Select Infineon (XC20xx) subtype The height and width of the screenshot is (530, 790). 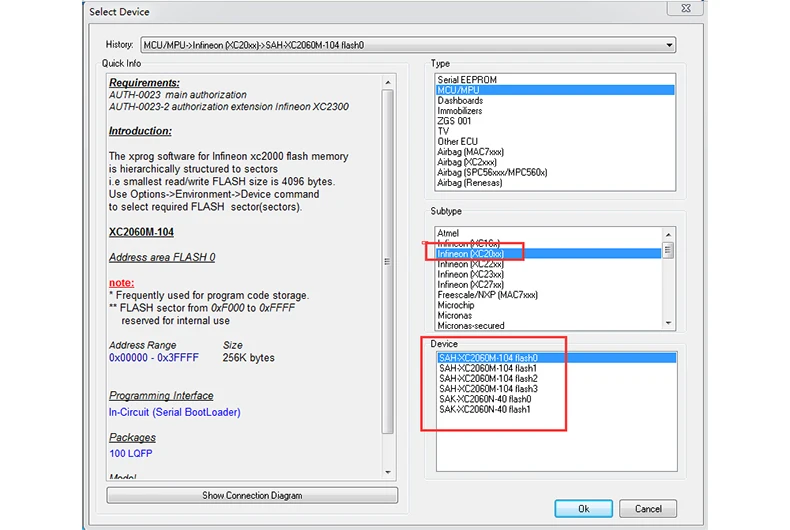coord(548,254)
